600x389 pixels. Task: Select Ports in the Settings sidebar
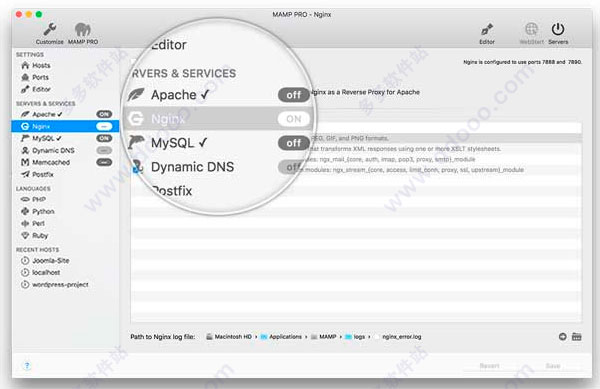click(65, 77)
